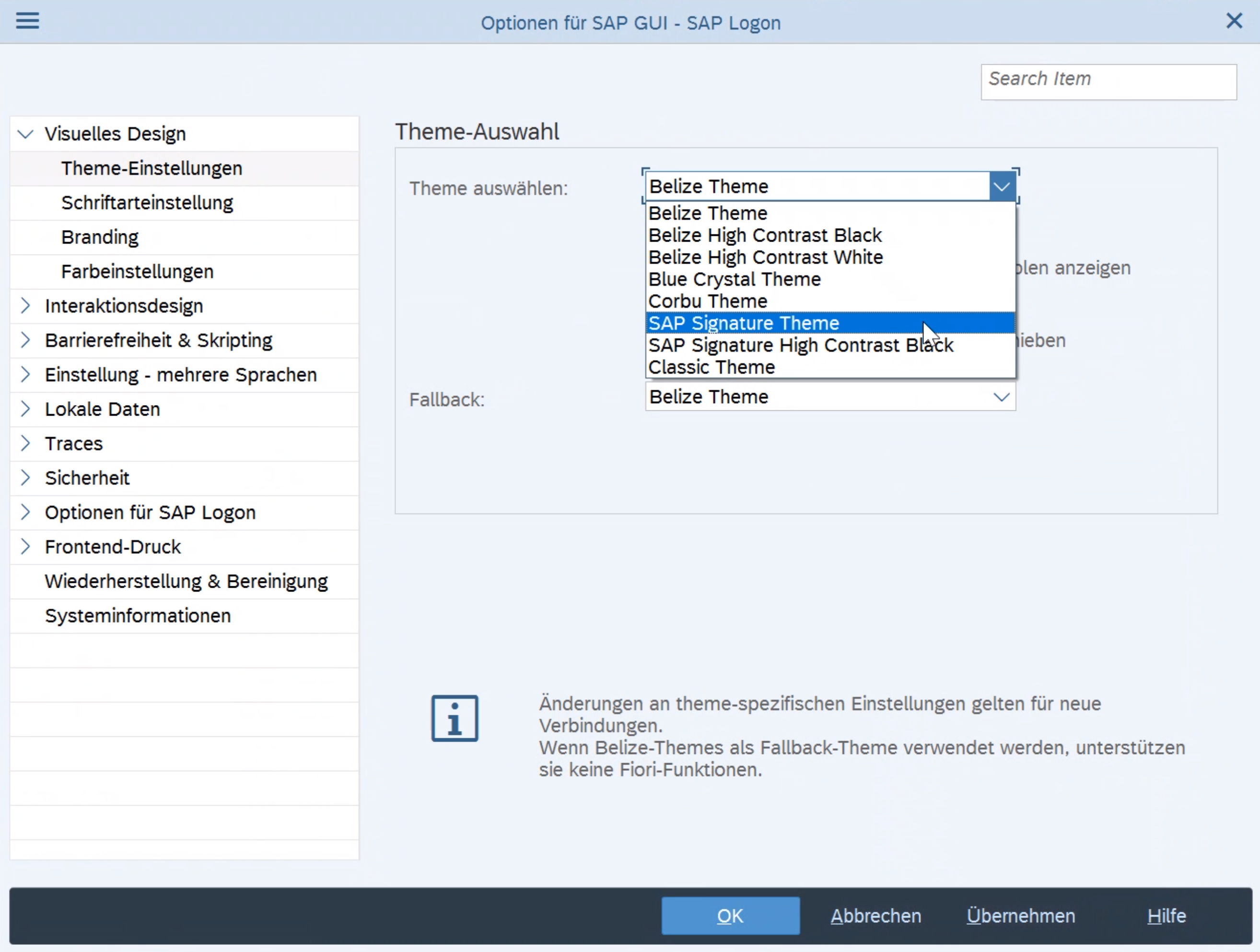
Task: Open the Theme auswählen dropdown arrow
Action: [x=1002, y=186]
